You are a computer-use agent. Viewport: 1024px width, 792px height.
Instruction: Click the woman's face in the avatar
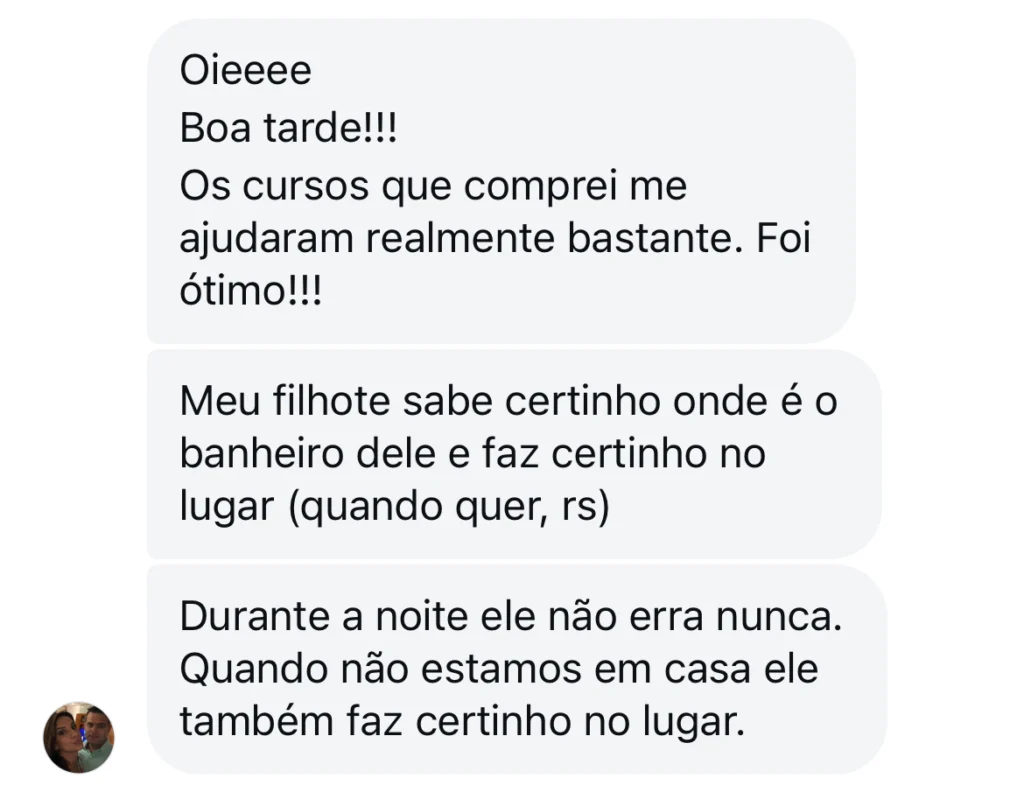pyautogui.click(x=66, y=733)
